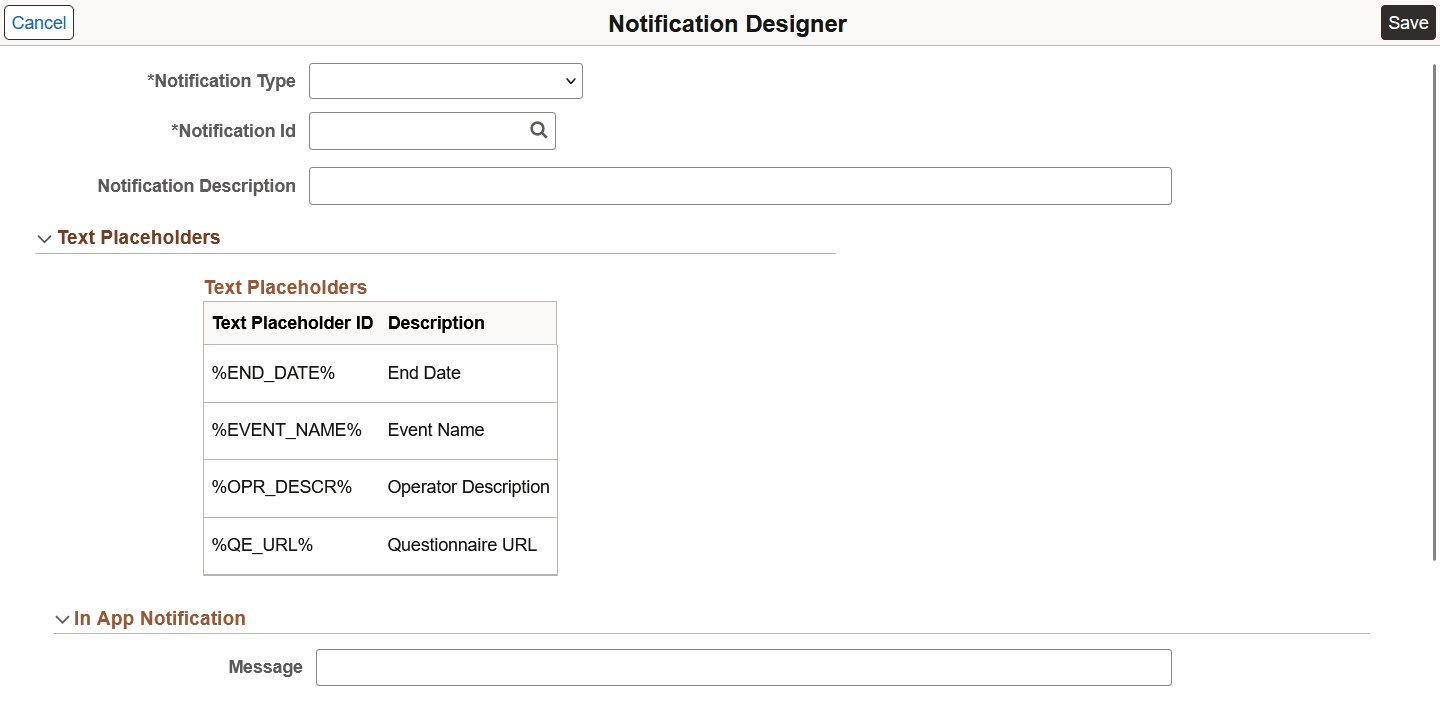
Task: Click the Questionnaire URL description cell
Action: (x=462, y=545)
